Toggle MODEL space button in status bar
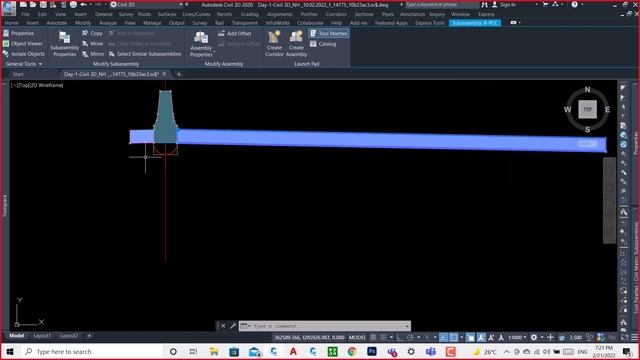The width and height of the screenshot is (640, 360). click(x=357, y=338)
